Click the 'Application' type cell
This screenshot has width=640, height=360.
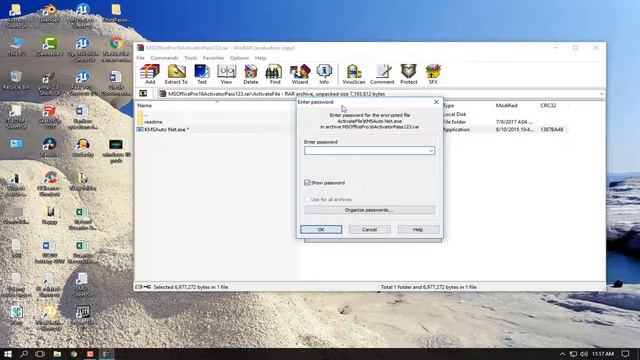(x=456, y=129)
